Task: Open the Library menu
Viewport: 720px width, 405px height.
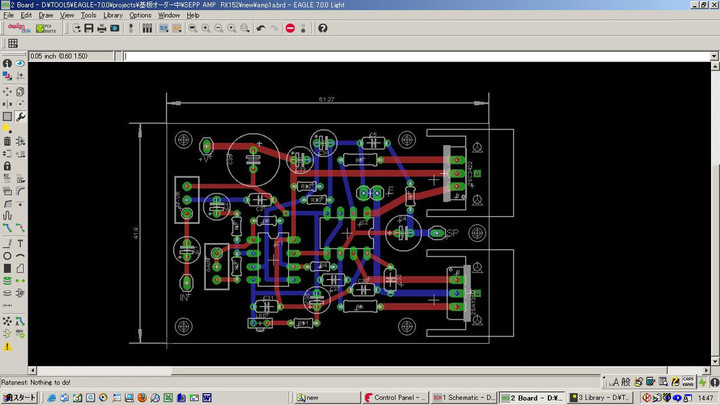Action: point(112,16)
